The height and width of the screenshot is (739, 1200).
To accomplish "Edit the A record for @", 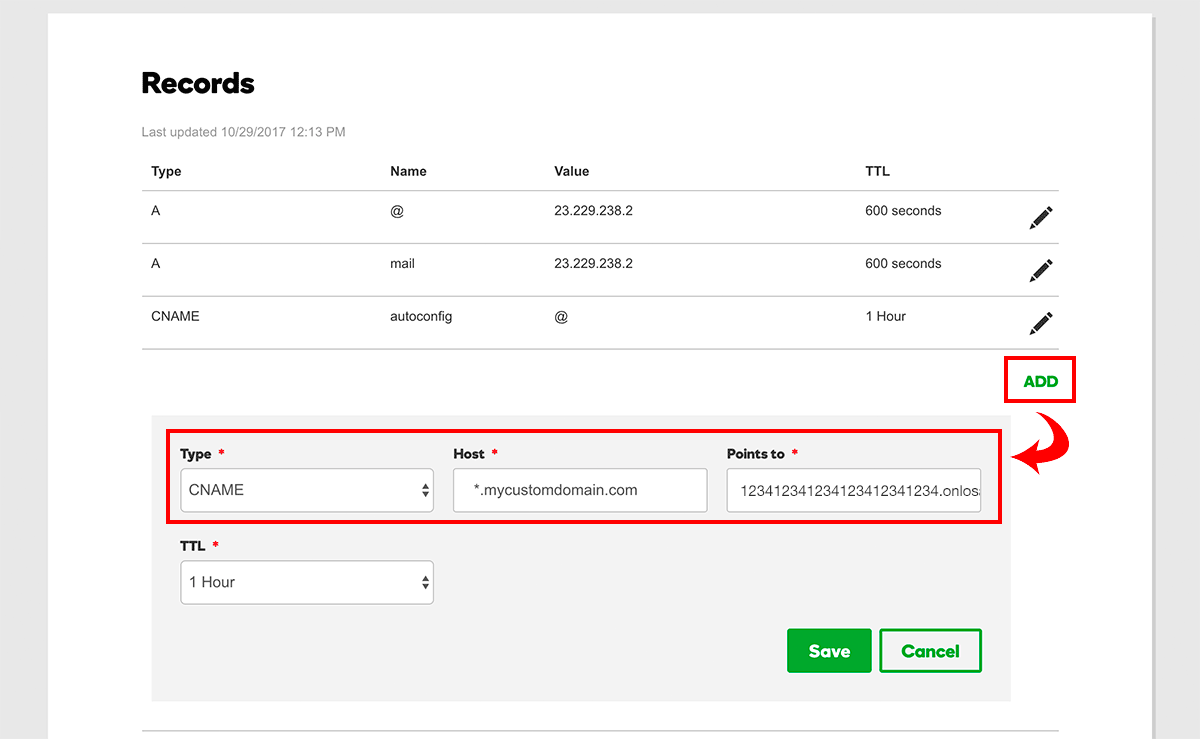I will [1040, 217].
